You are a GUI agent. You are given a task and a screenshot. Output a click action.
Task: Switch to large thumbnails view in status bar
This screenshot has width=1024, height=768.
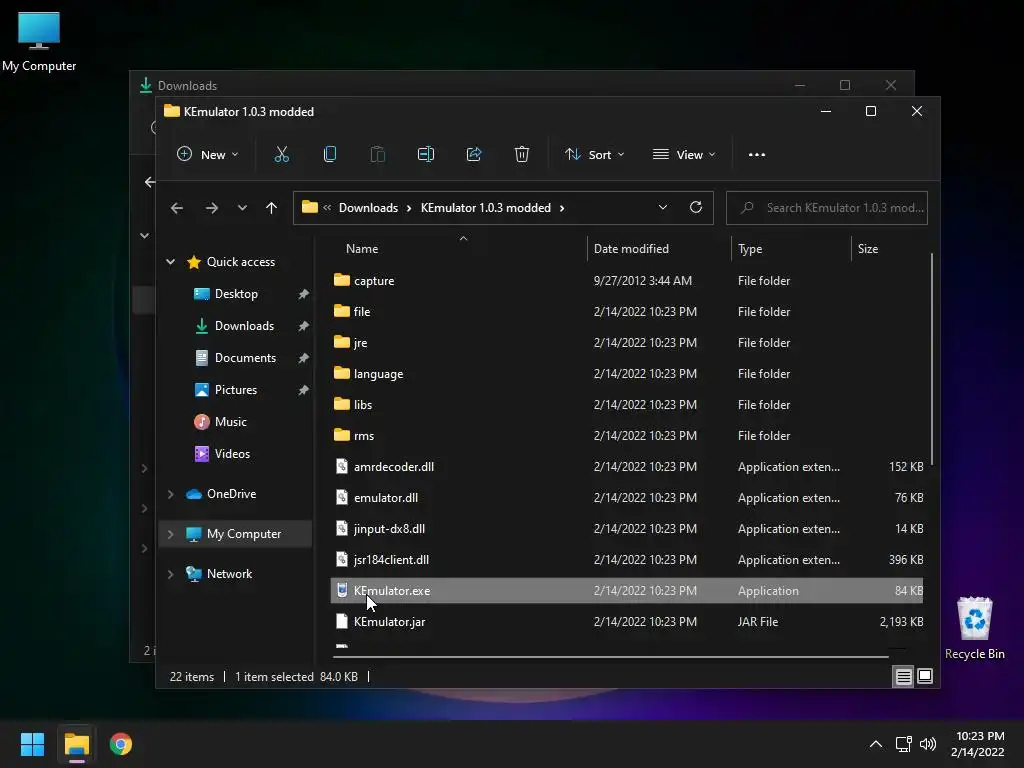[925, 677]
